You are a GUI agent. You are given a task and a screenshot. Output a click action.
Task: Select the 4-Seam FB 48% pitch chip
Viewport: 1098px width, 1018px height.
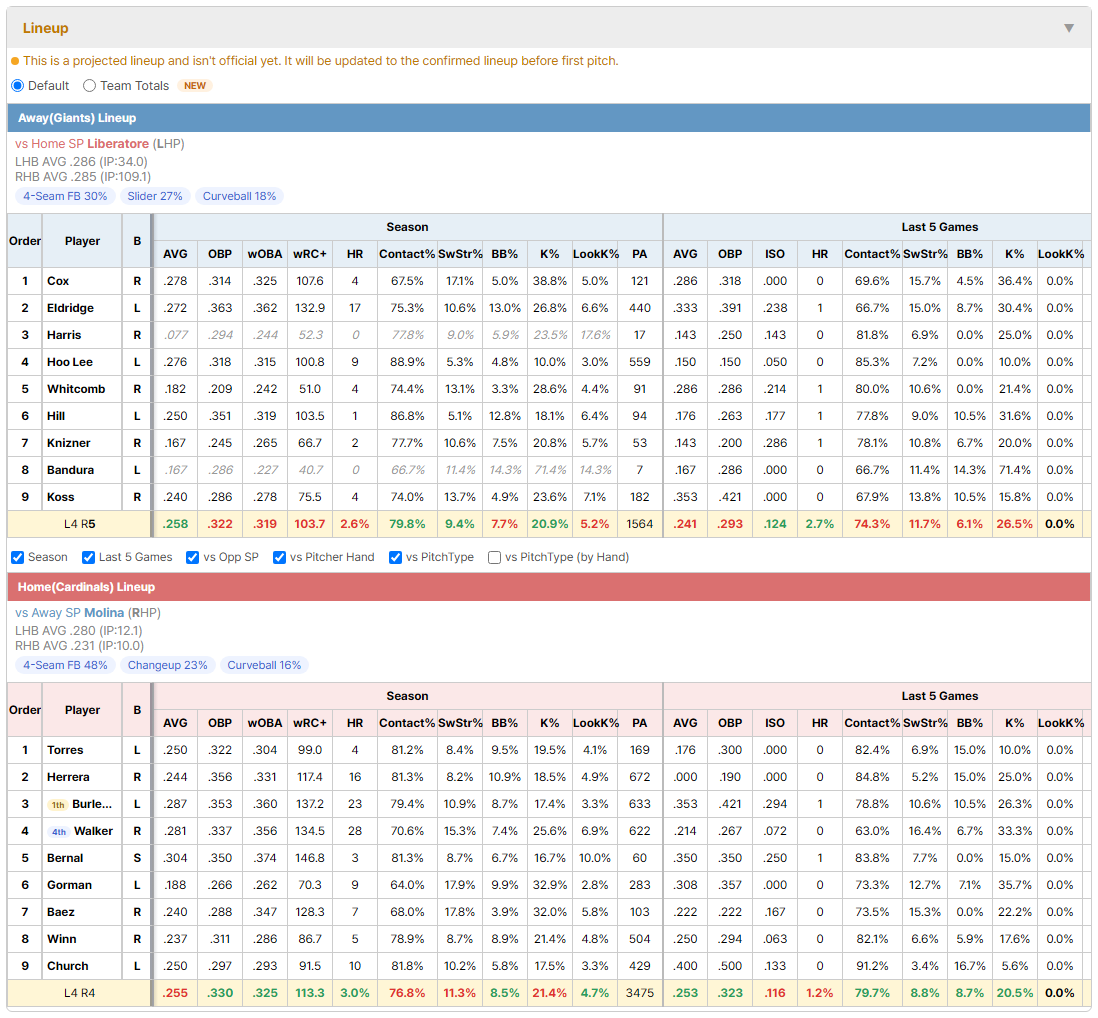point(65,665)
